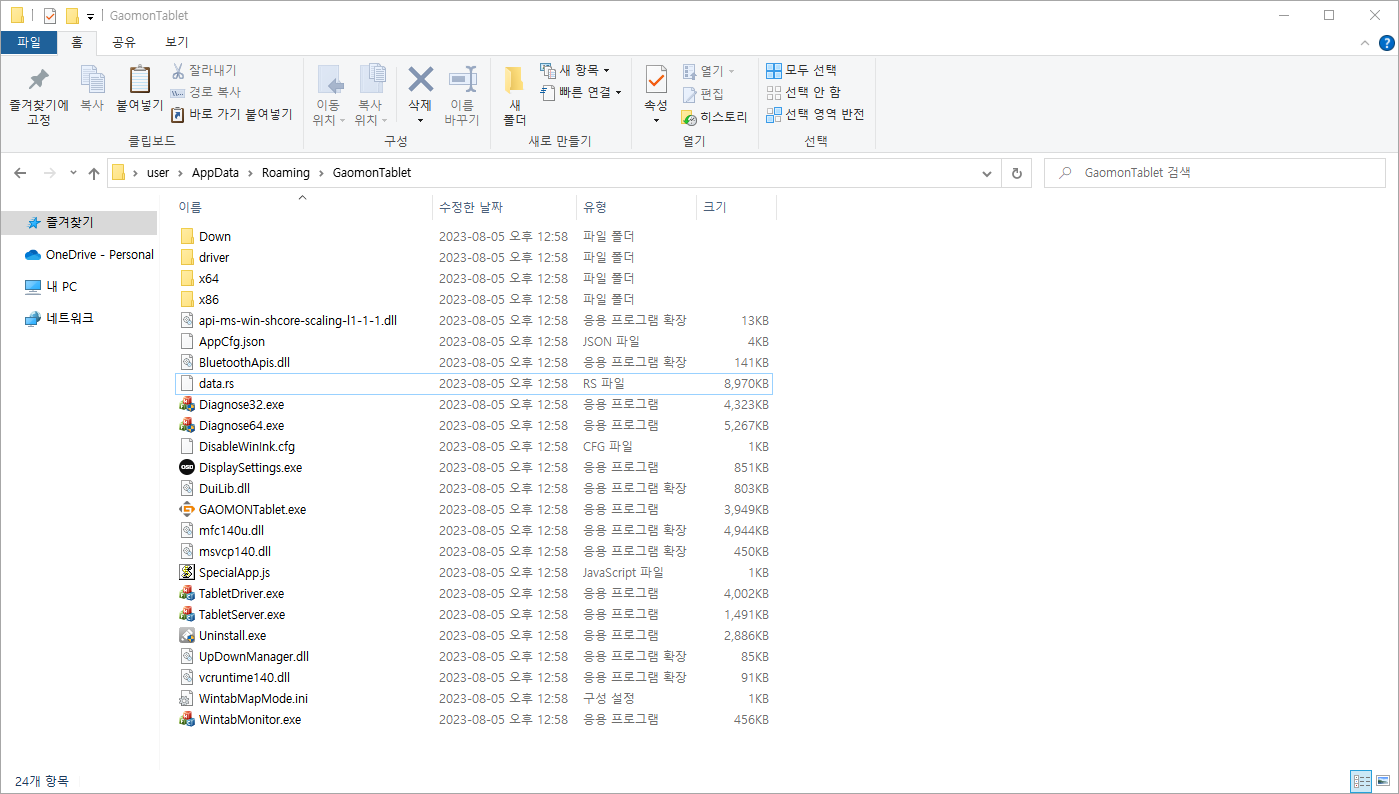Click Cut (잘라내기) in ribbon
This screenshot has height=794, width=1399.
pyautogui.click(x=204, y=70)
